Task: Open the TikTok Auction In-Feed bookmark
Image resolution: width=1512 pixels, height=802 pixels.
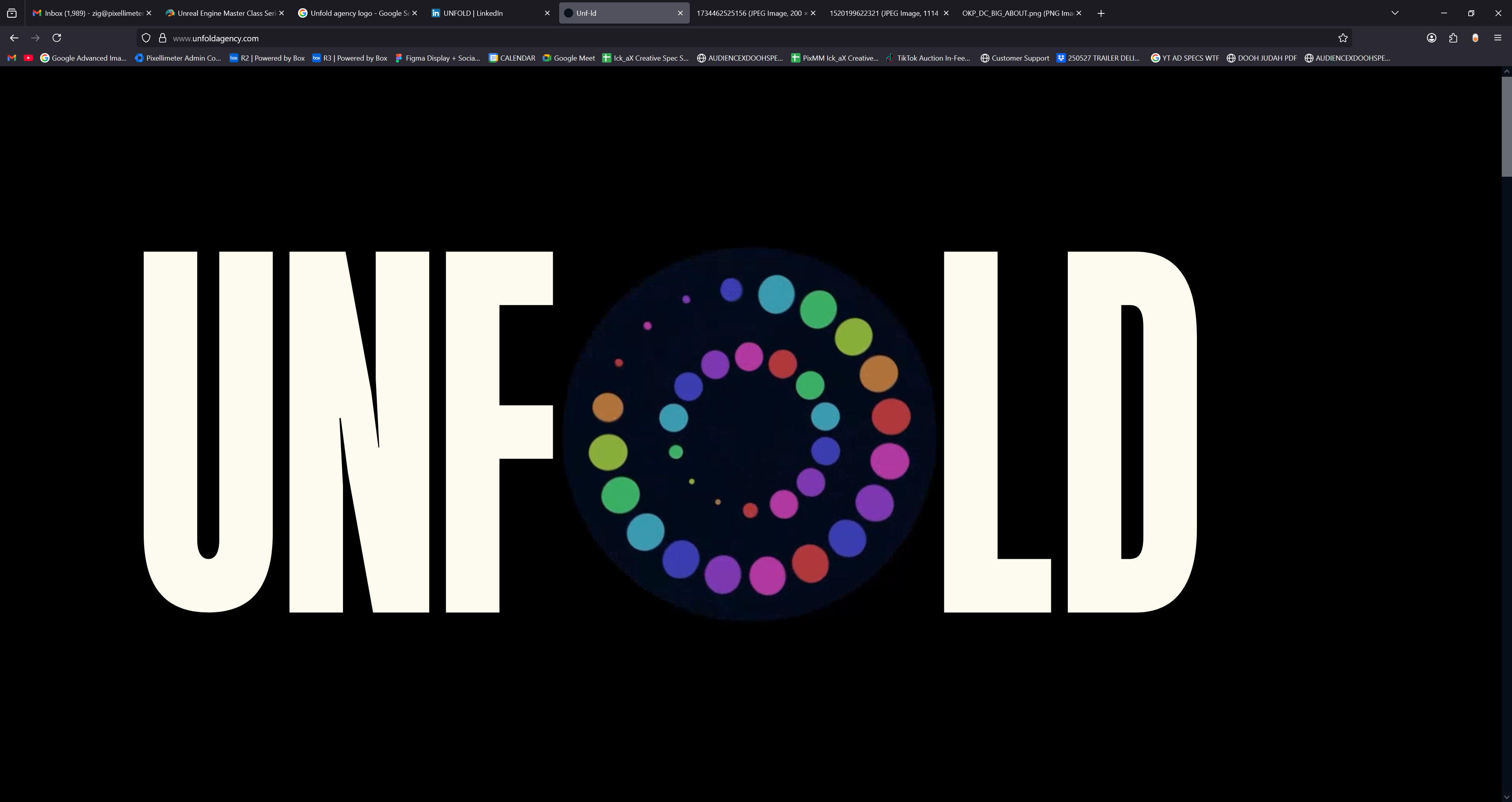Action: point(928,58)
